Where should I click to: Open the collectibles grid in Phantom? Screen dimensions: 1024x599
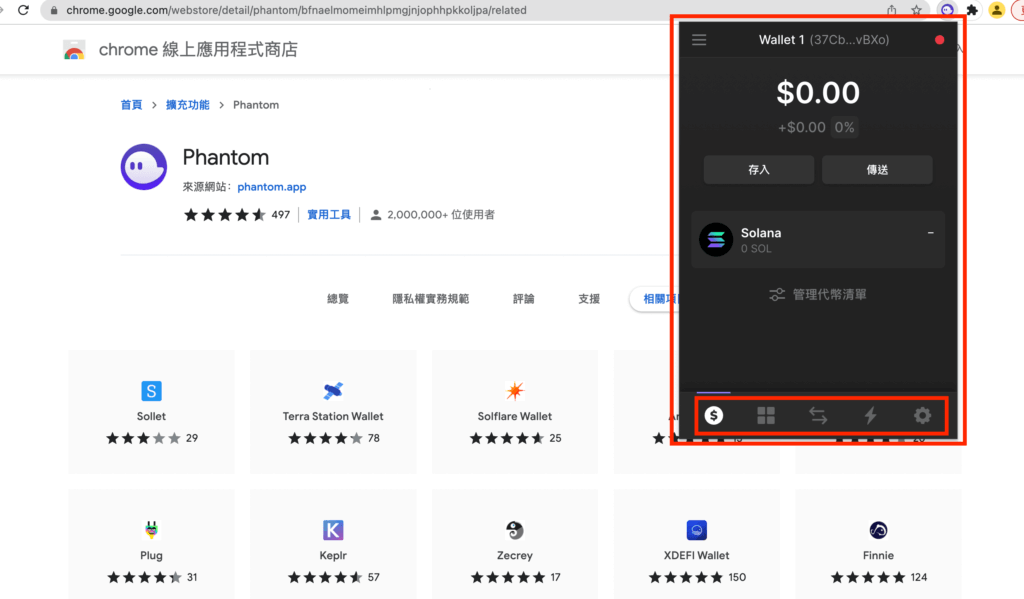(766, 414)
